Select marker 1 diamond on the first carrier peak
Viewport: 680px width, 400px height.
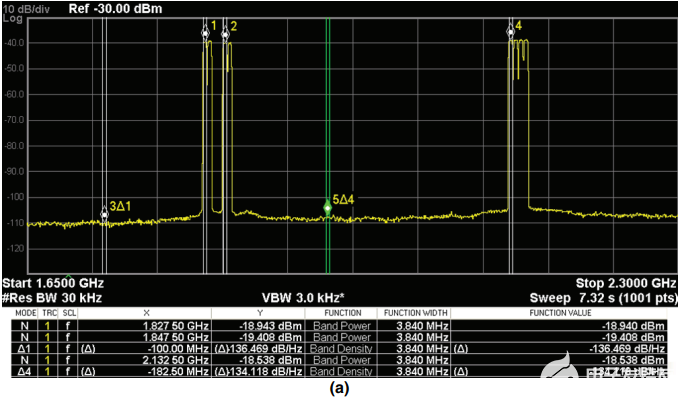coord(205,33)
